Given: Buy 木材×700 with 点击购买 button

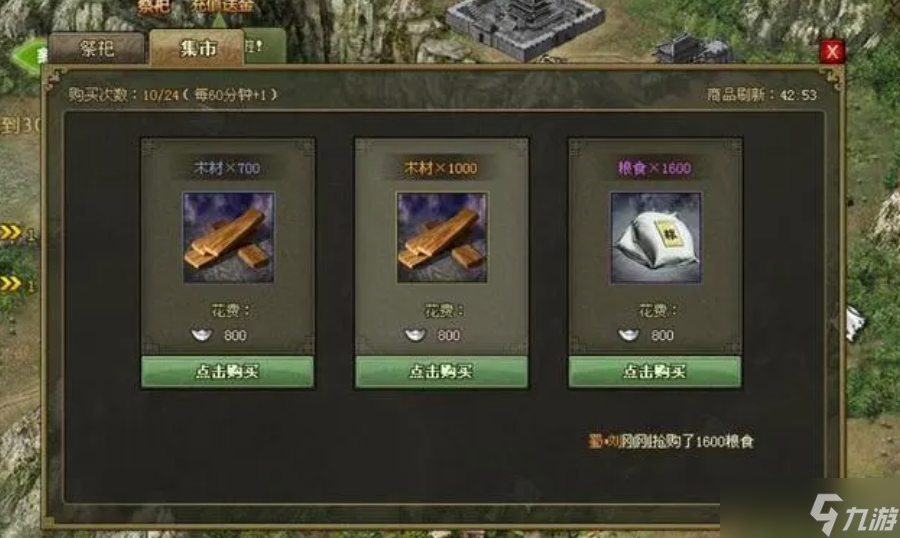Looking at the screenshot, I should click(227, 371).
